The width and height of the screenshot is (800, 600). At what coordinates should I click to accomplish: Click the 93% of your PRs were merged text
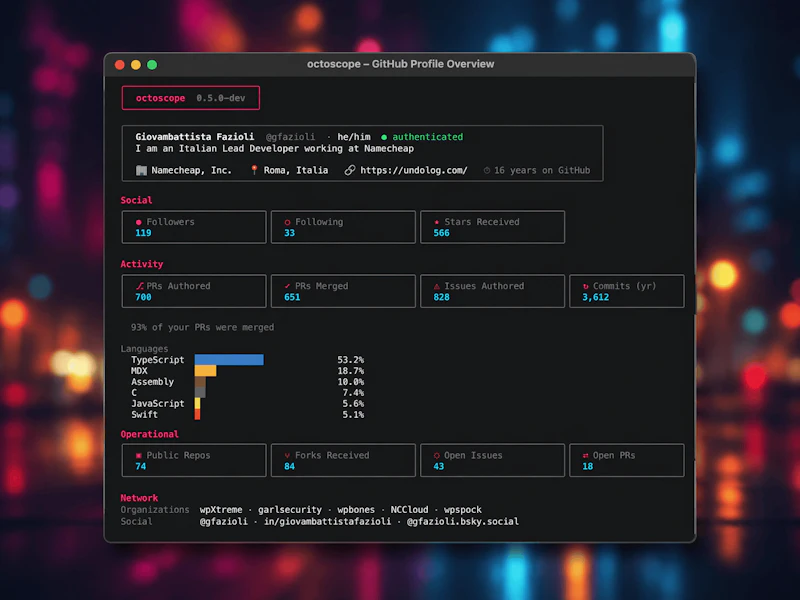click(202, 328)
